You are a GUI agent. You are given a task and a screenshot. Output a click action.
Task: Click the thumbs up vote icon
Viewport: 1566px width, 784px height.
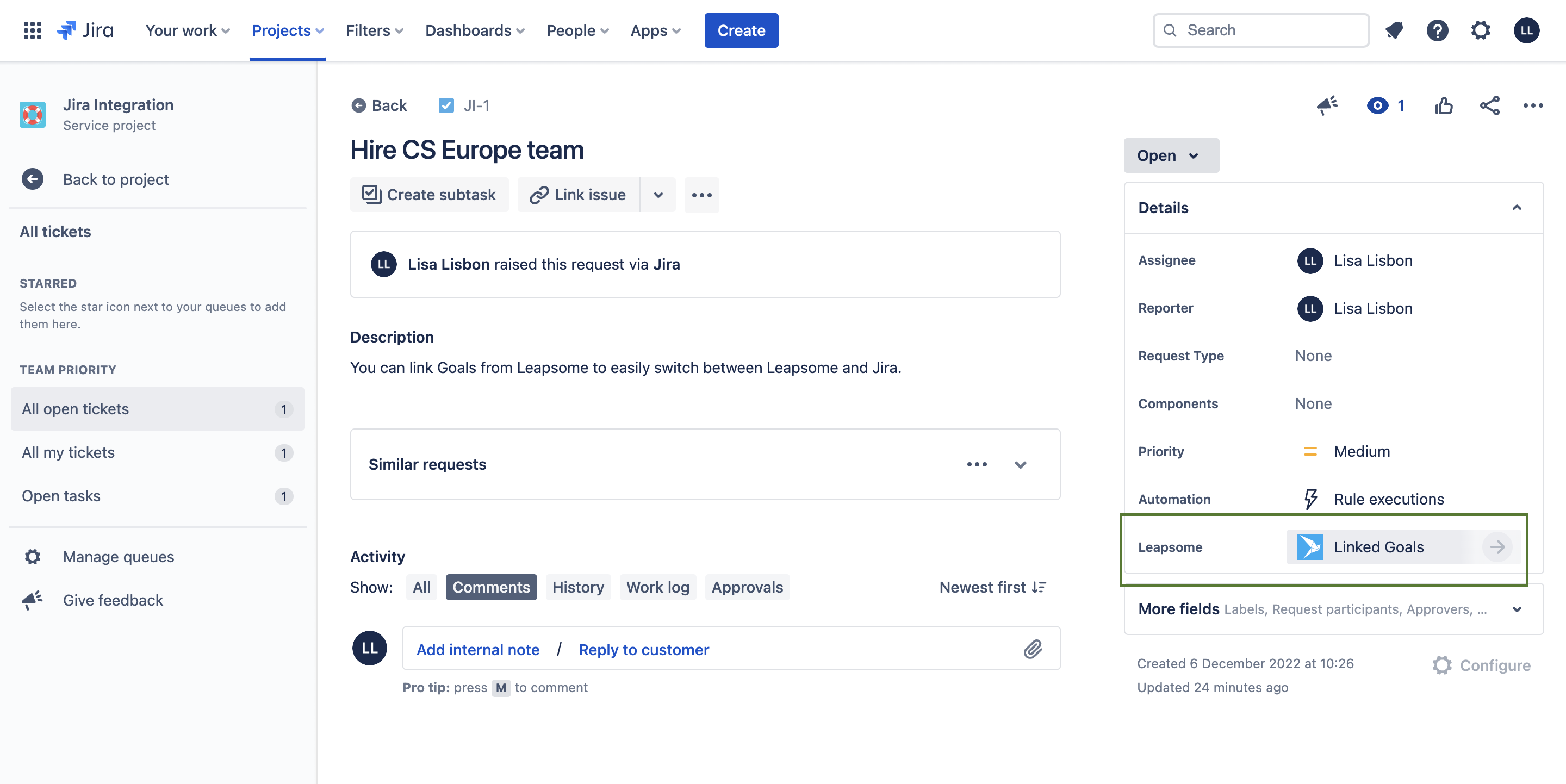coord(1444,106)
